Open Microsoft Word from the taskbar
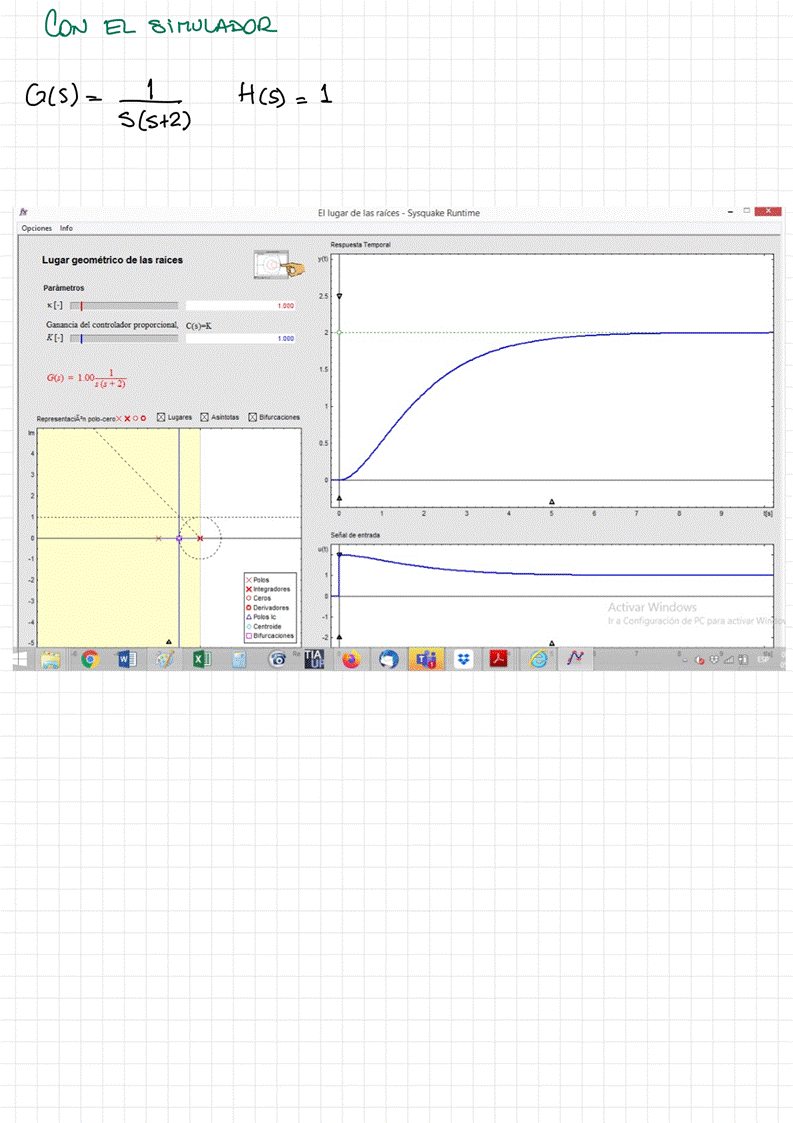The image size is (793, 1123). click(127, 658)
